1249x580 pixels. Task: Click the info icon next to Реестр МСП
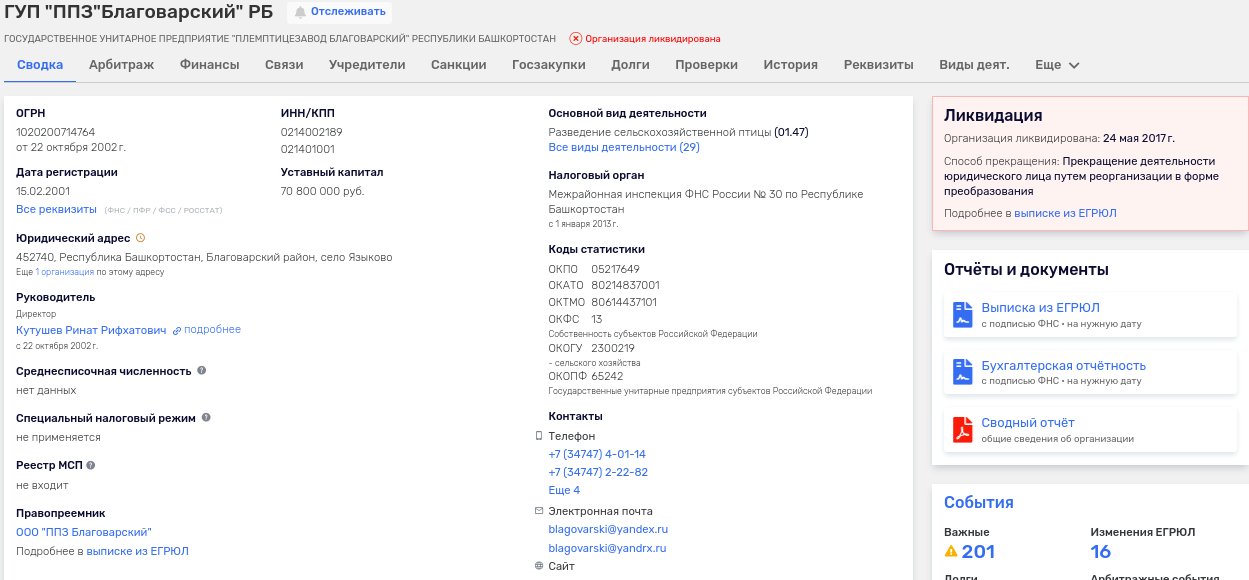[x=90, y=465]
